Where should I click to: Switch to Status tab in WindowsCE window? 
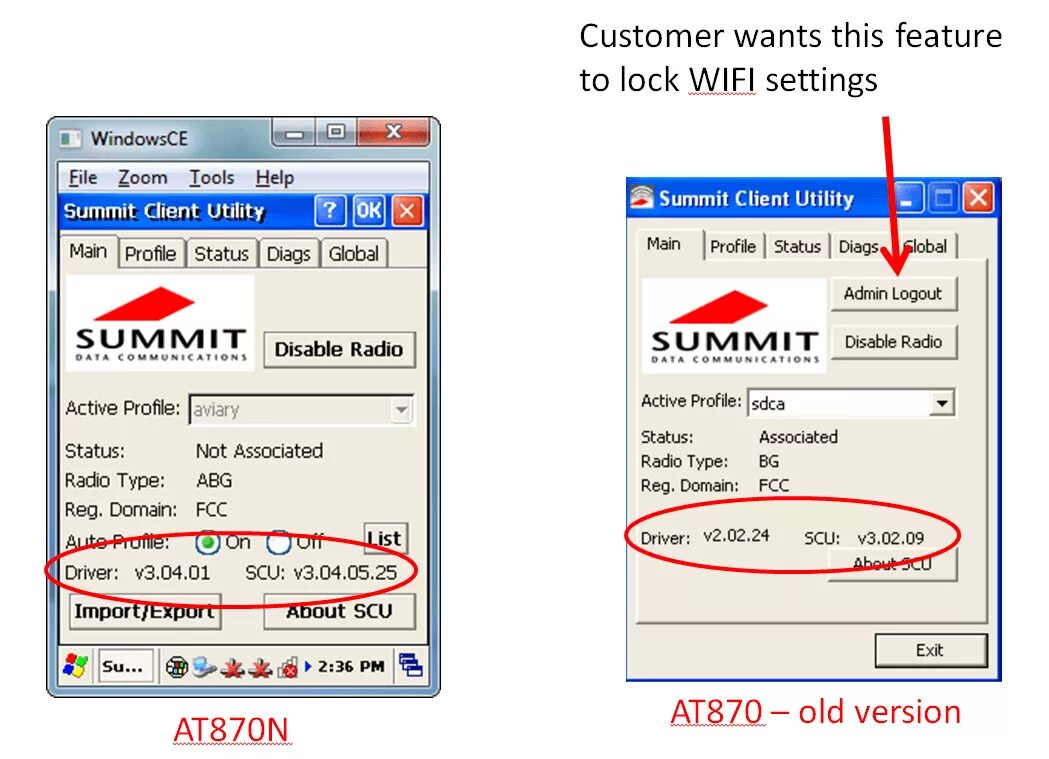pyautogui.click(x=221, y=254)
